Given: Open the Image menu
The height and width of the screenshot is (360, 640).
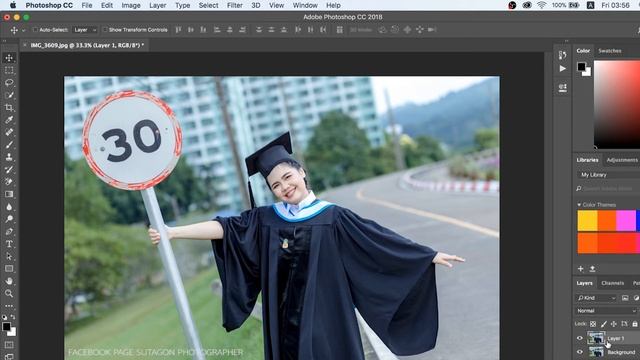Looking at the screenshot, I should coord(131,5).
